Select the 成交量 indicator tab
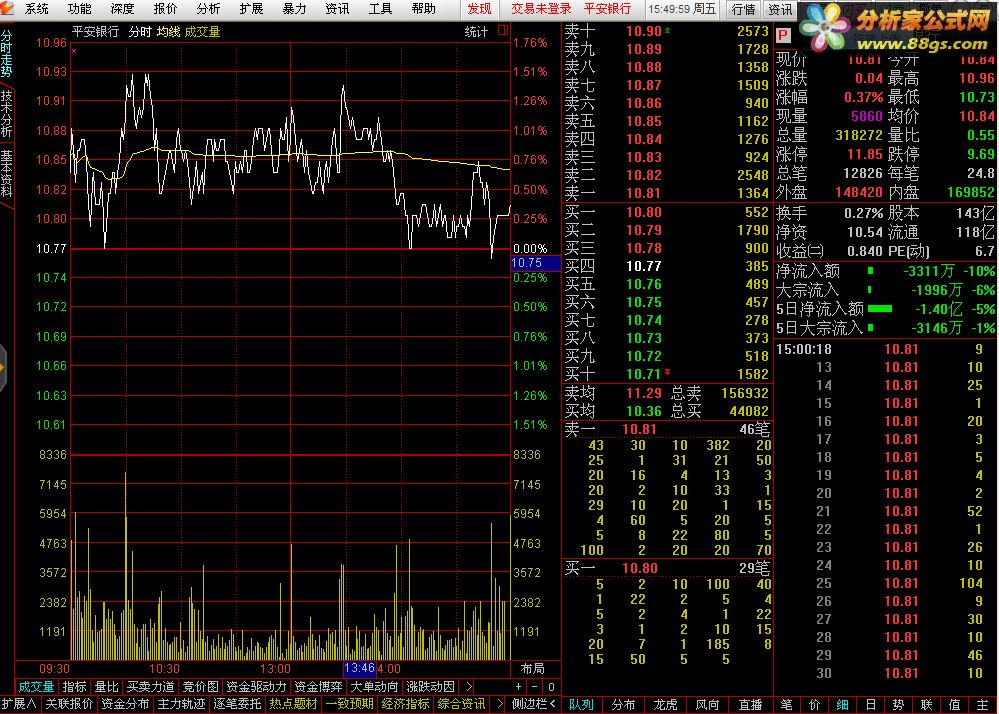The width and height of the screenshot is (999, 714). coord(36,687)
